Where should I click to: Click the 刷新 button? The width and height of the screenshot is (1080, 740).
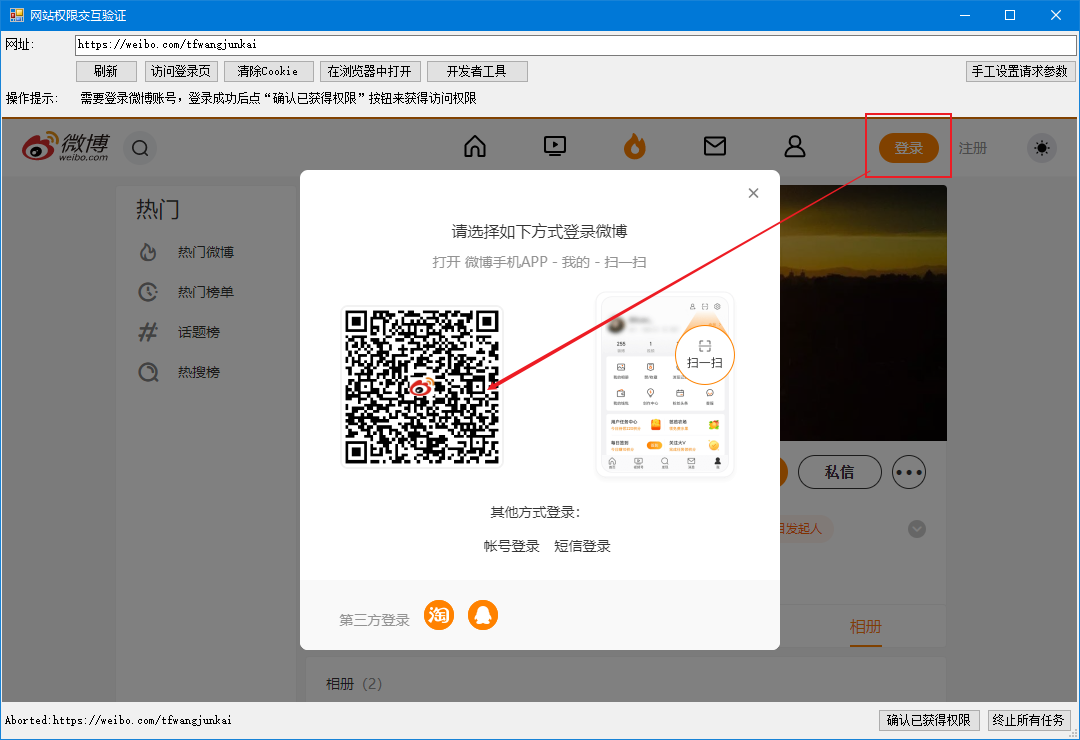pyautogui.click(x=105, y=71)
